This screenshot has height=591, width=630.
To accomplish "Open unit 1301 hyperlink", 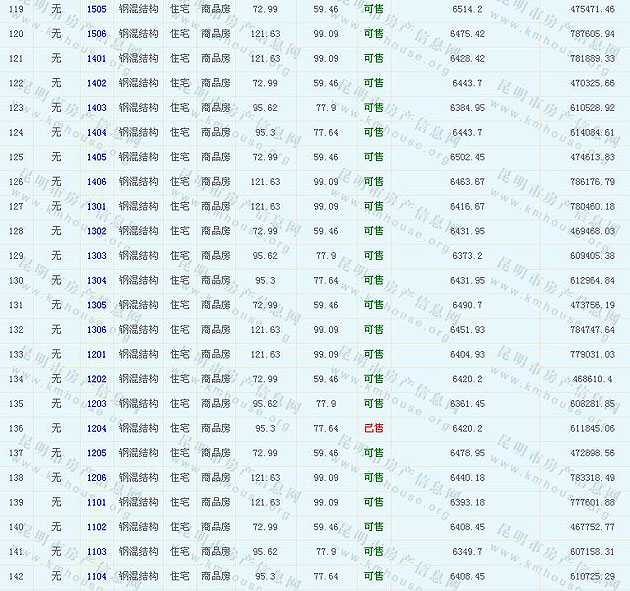I will pos(96,206).
